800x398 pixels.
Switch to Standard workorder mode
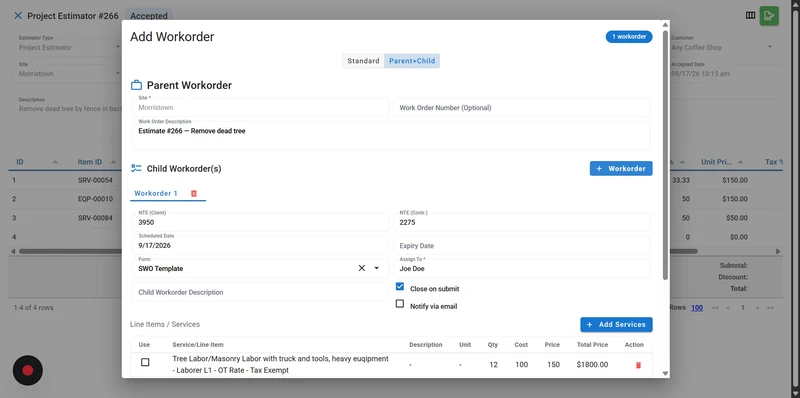tap(363, 61)
